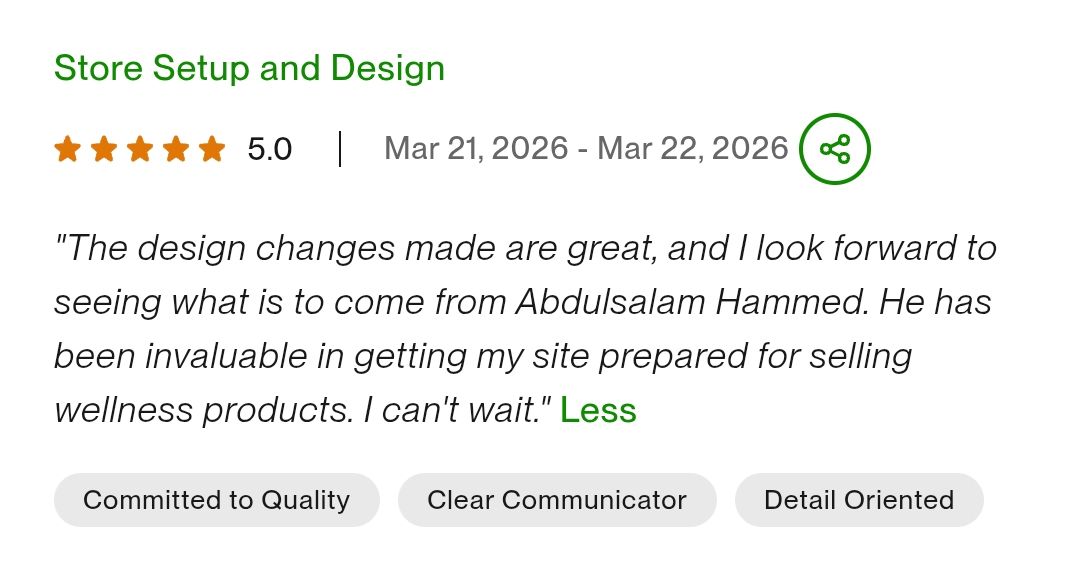Click the third orange rating star
Image resolution: width=1080 pixels, height=572 pixels.
click(x=140, y=149)
